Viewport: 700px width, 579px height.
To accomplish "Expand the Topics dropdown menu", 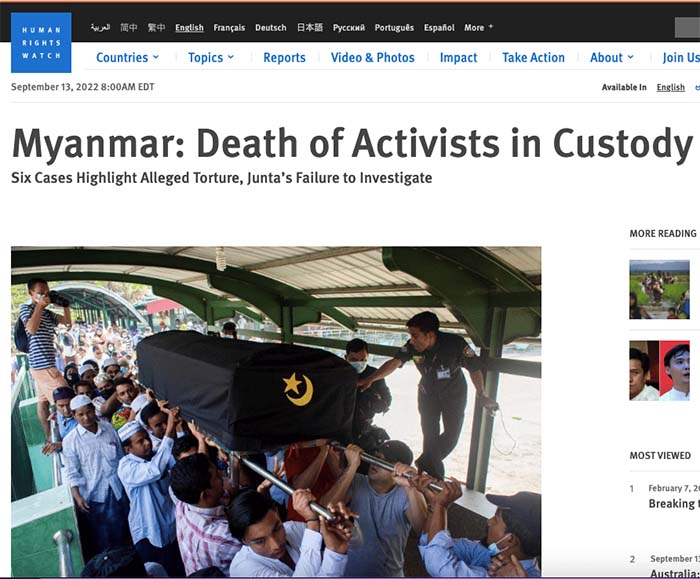I will 211,58.
